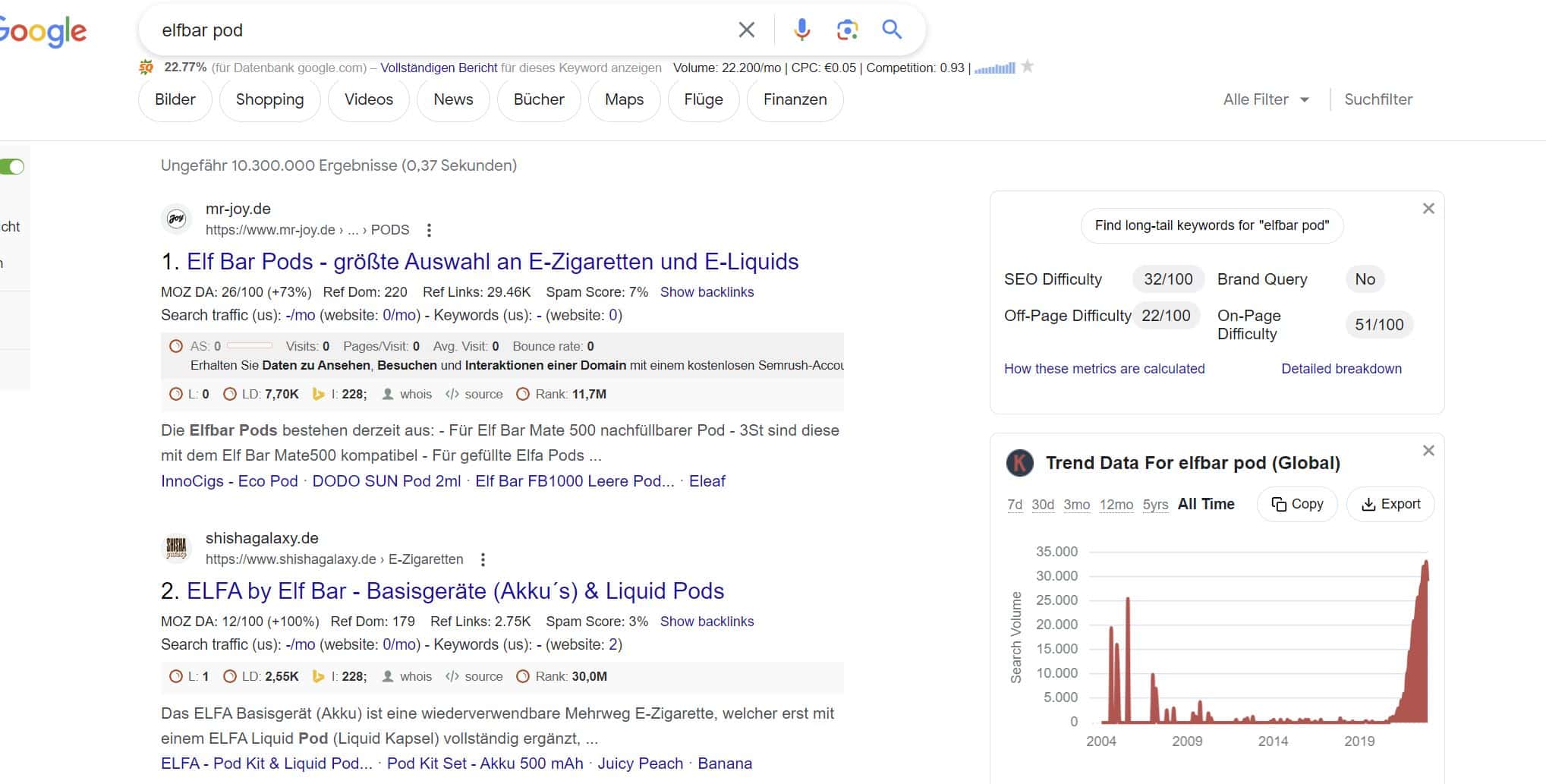Click the AS: 0 metric circle icon

click(176, 346)
